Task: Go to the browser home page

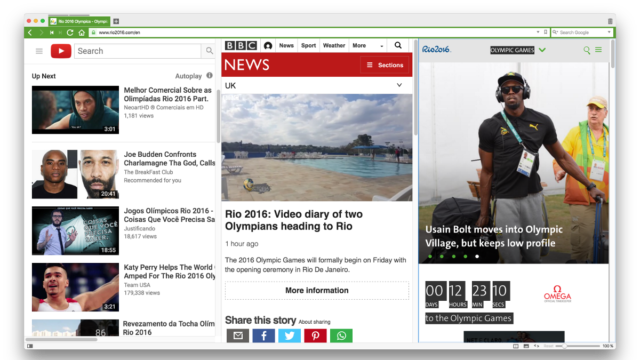Action: pos(82,32)
